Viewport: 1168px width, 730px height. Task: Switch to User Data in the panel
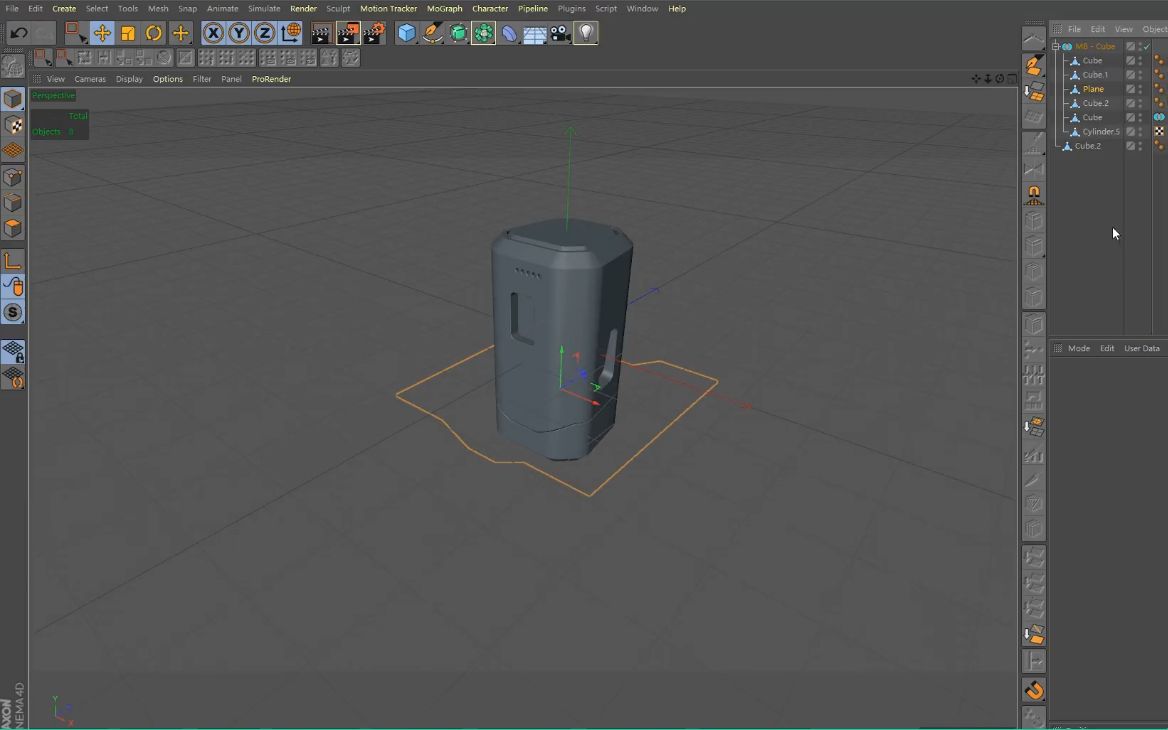tap(1141, 348)
